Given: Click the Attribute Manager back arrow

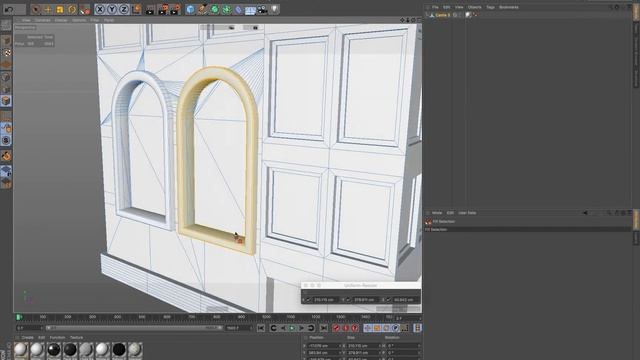Looking at the screenshot, I should point(585,213).
